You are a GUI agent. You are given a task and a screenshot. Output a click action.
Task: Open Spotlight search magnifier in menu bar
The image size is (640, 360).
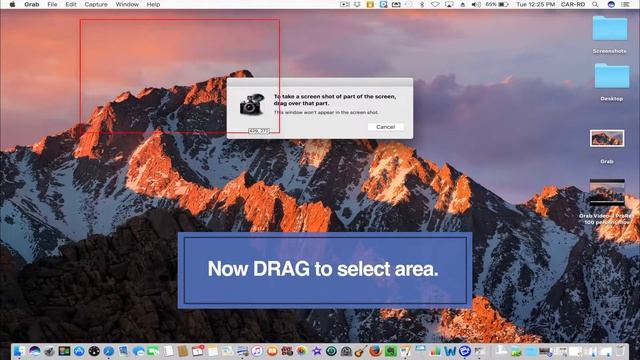pyautogui.click(x=595, y=4)
